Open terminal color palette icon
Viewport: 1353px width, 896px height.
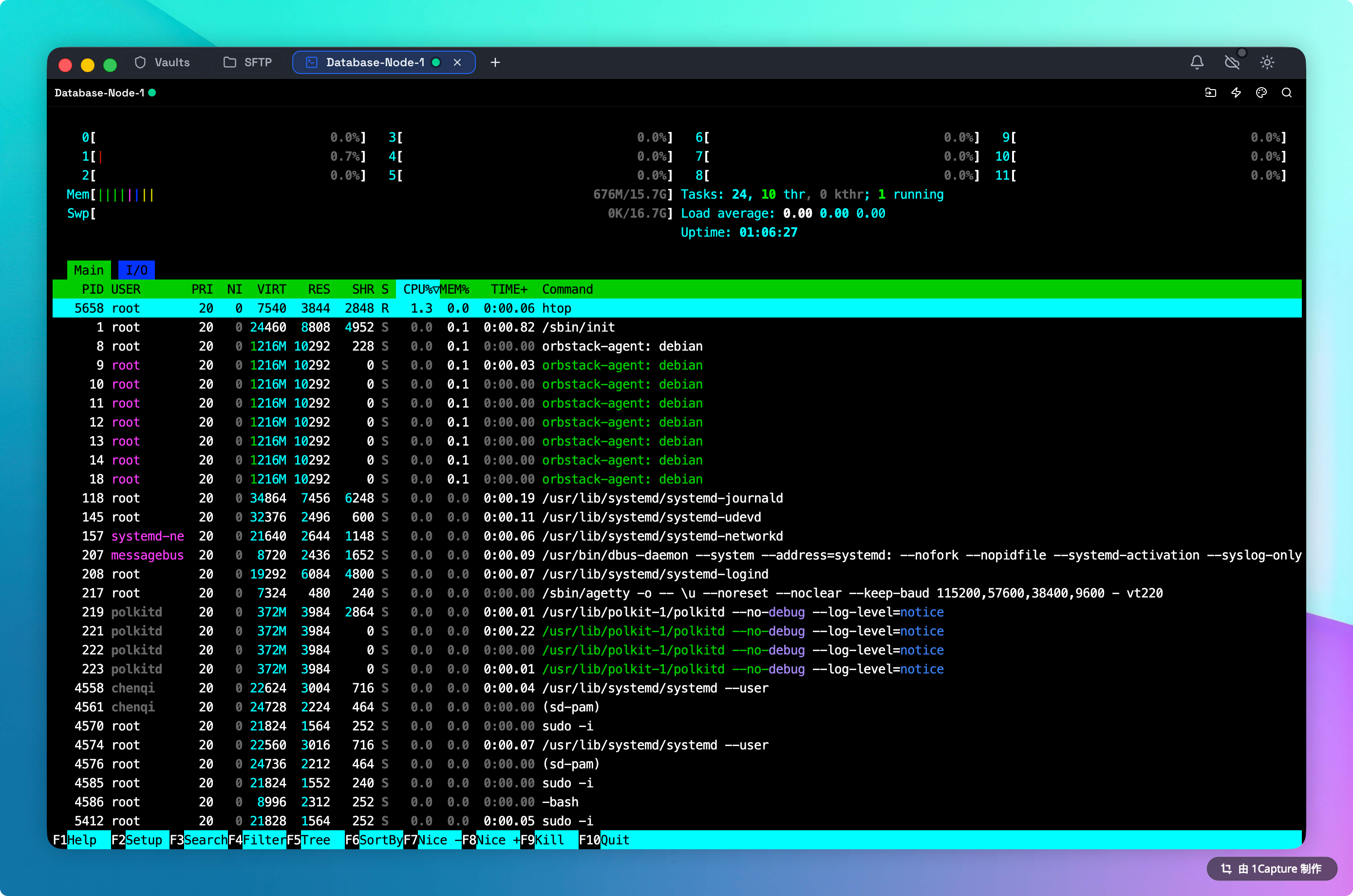[x=1261, y=93]
